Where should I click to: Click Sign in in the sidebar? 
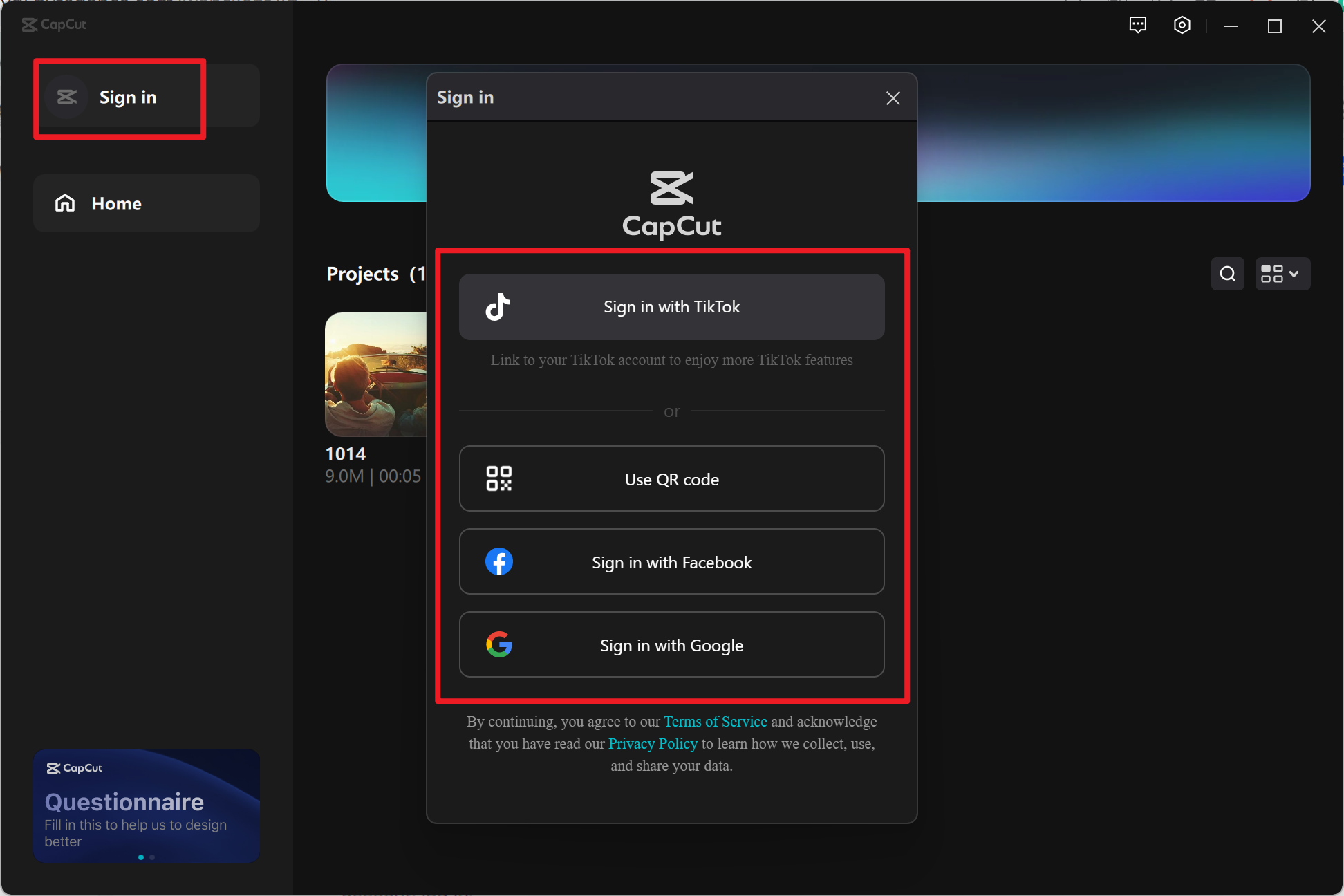pyautogui.click(x=128, y=97)
